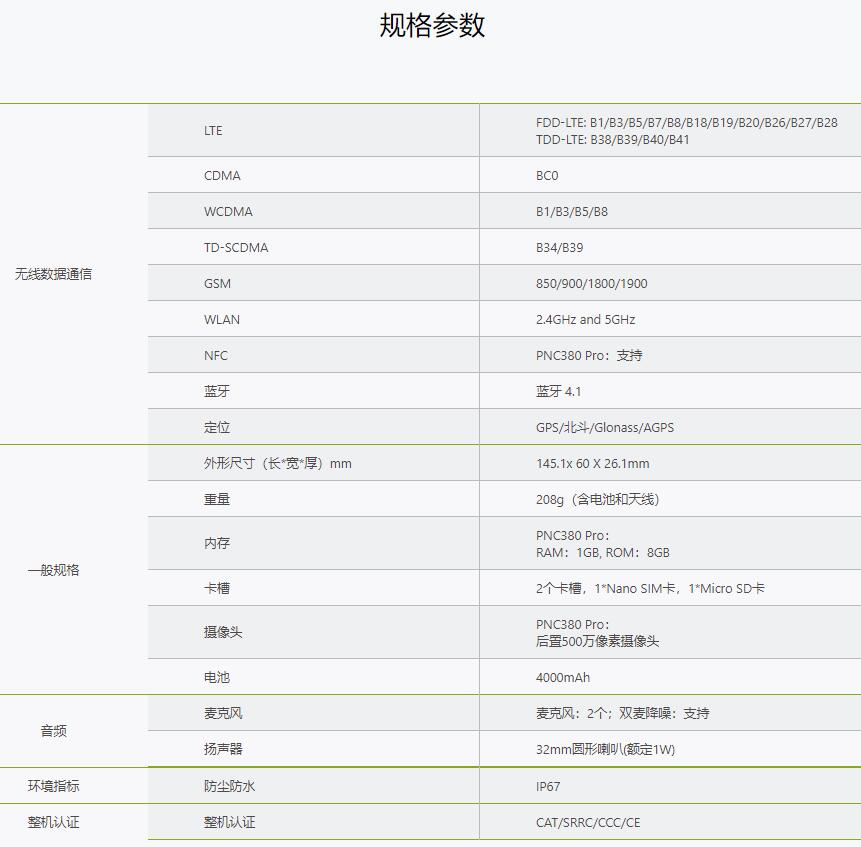Click the 4000mAh value
This screenshot has height=847, width=861.
pyautogui.click(x=563, y=677)
